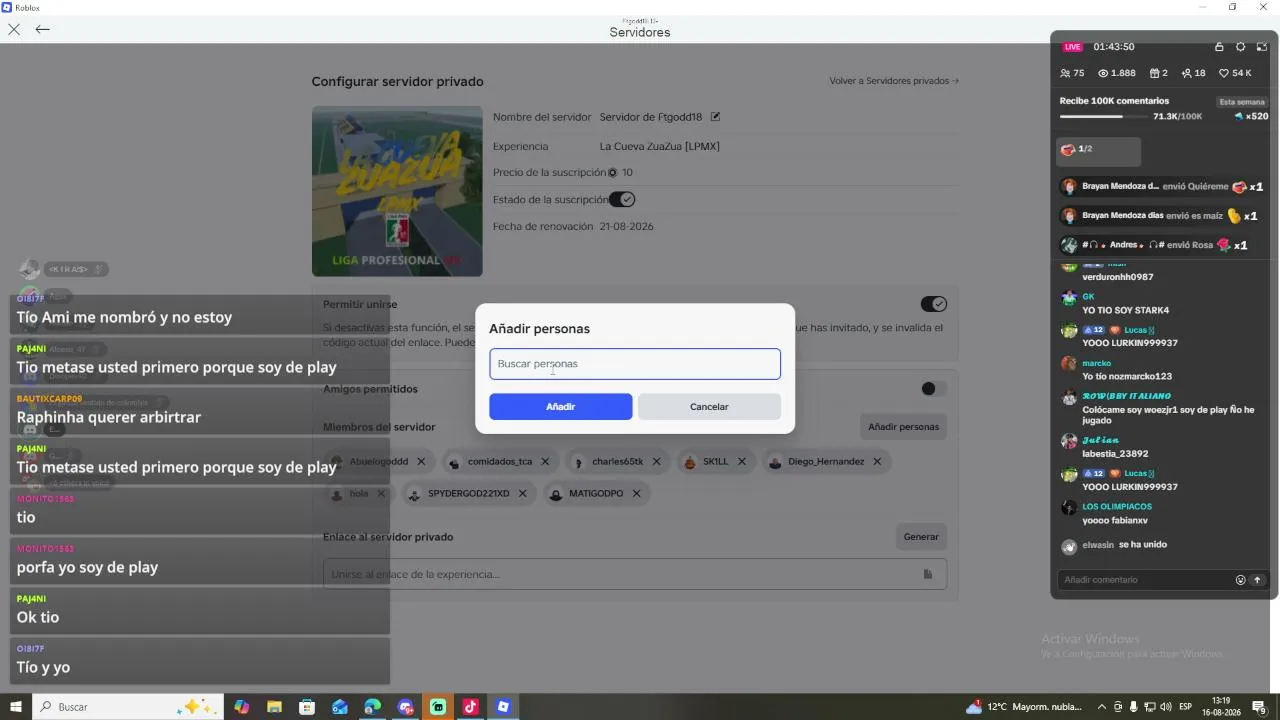Click the LIVE badge in stream panel
The image size is (1280, 720).
pos(1073,47)
